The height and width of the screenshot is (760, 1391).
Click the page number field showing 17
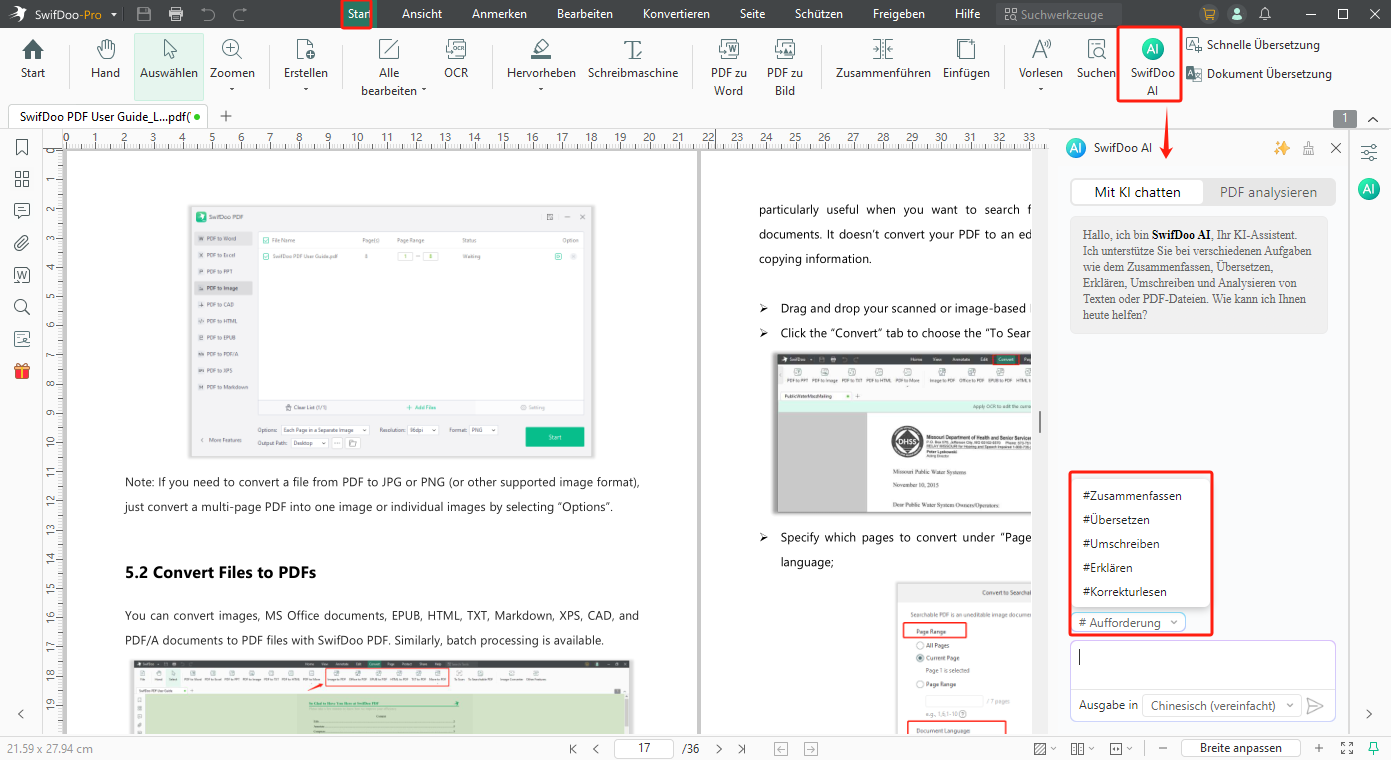pyautogui.click(x=644, y=748)
